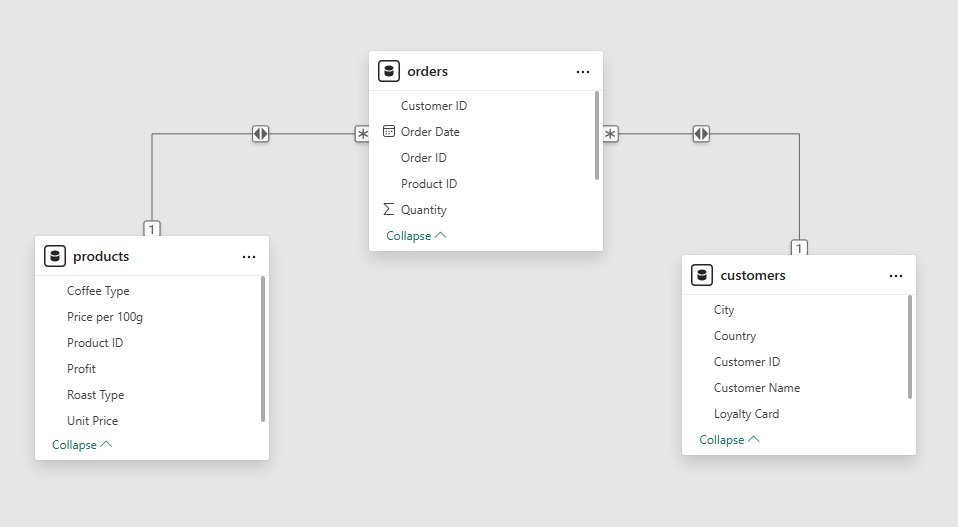Collapse the orders table
This screenshot has height=527, width=958.
416,236
